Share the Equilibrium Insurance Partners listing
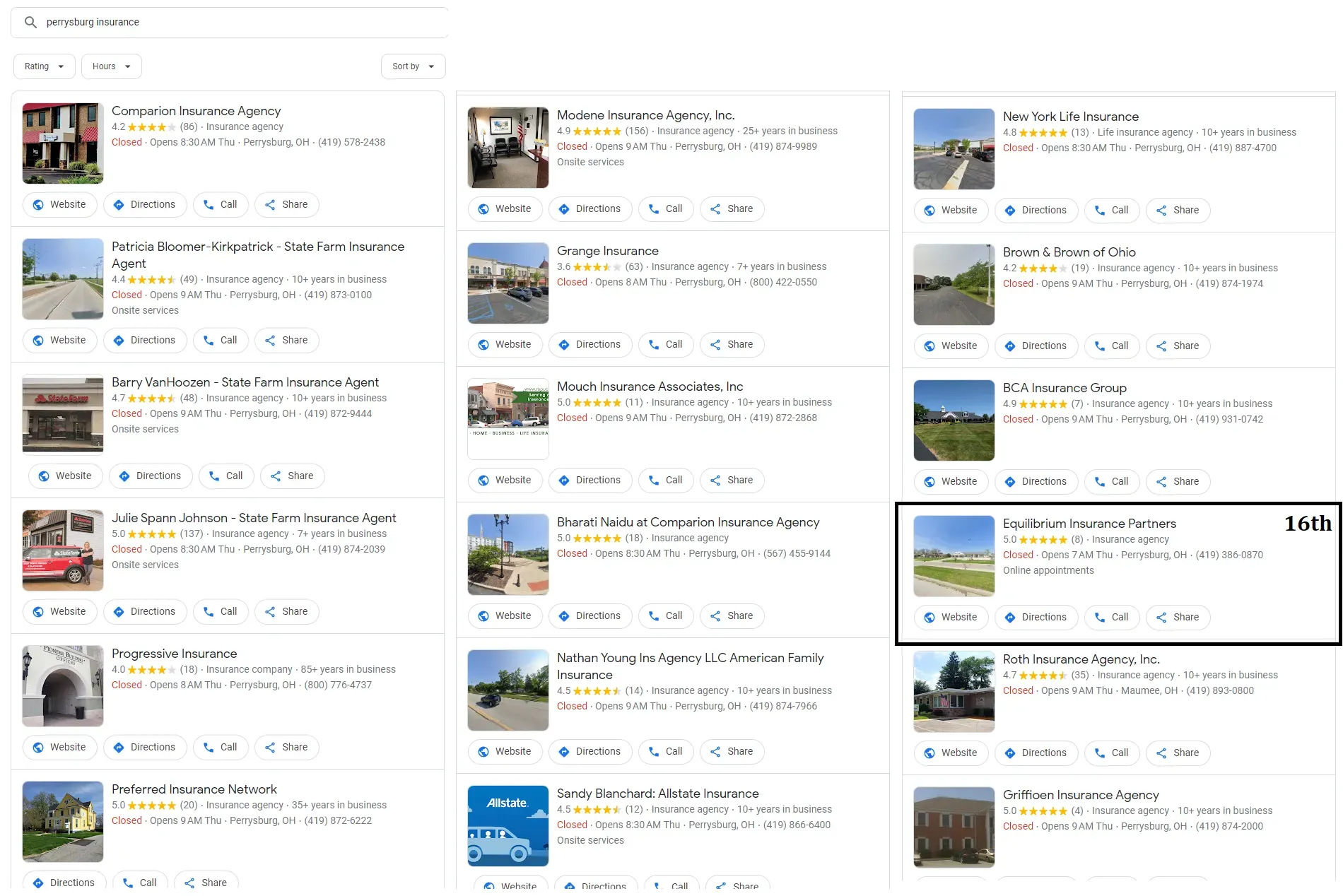This screenshot has height=896, width=1343. [1178, 618]
